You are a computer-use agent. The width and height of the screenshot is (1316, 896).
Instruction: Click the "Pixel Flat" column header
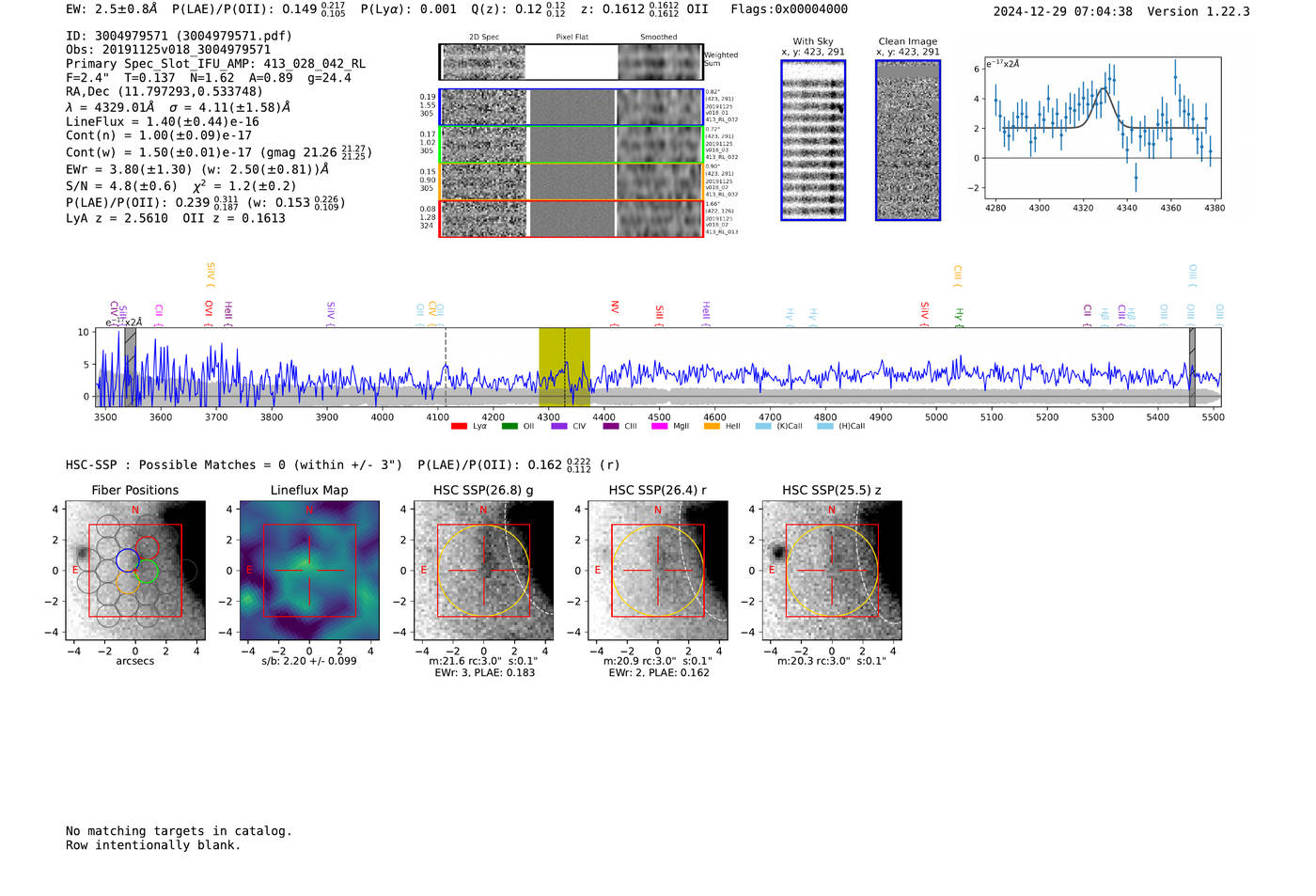click(x=572, y=38)
